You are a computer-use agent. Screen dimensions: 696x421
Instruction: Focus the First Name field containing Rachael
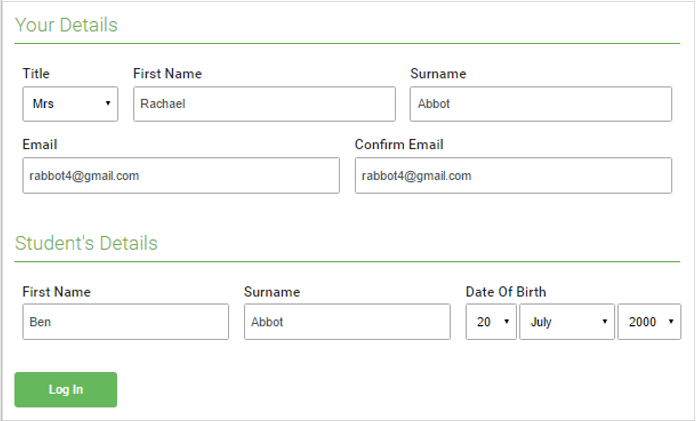pyautogui.click(x=264, y=104)
